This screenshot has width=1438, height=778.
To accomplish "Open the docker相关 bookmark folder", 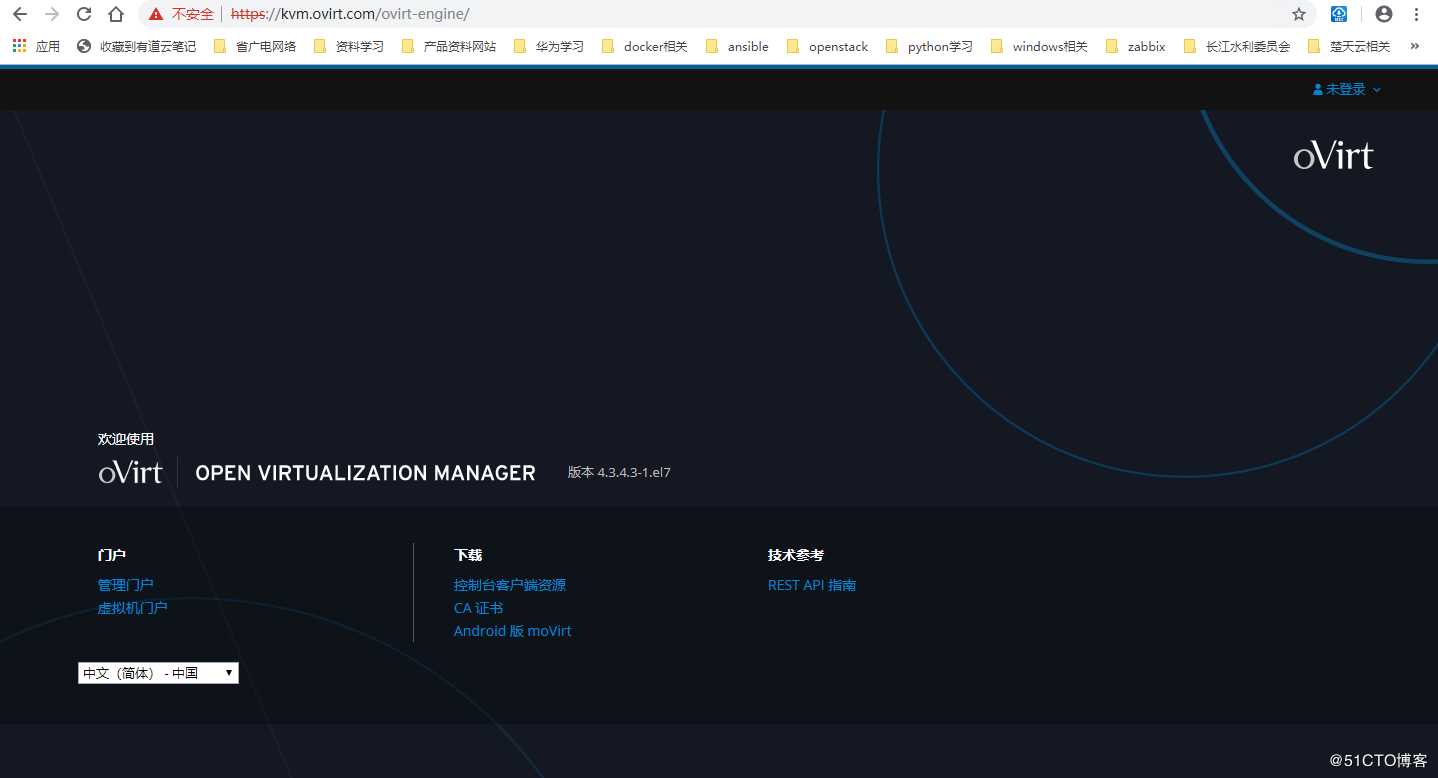I will 645,46.
